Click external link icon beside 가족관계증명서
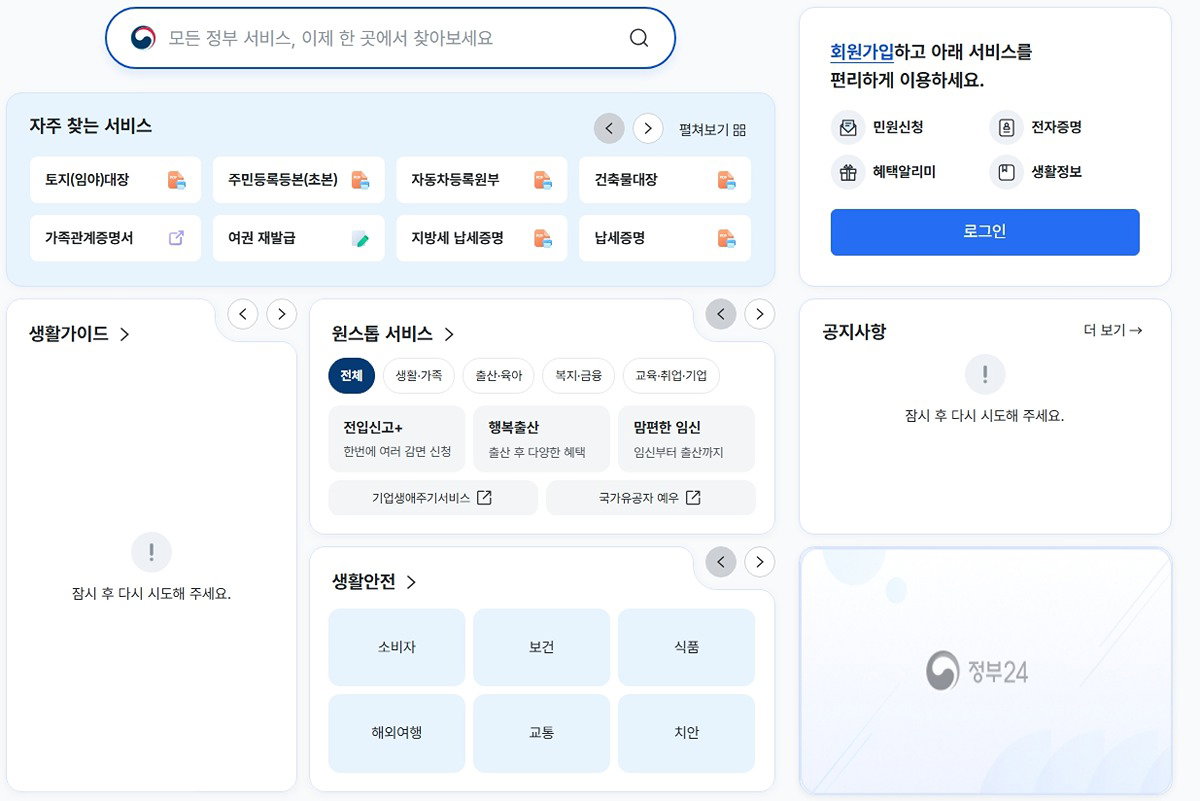Screen dimensions: 1200x801 [176, 238]
